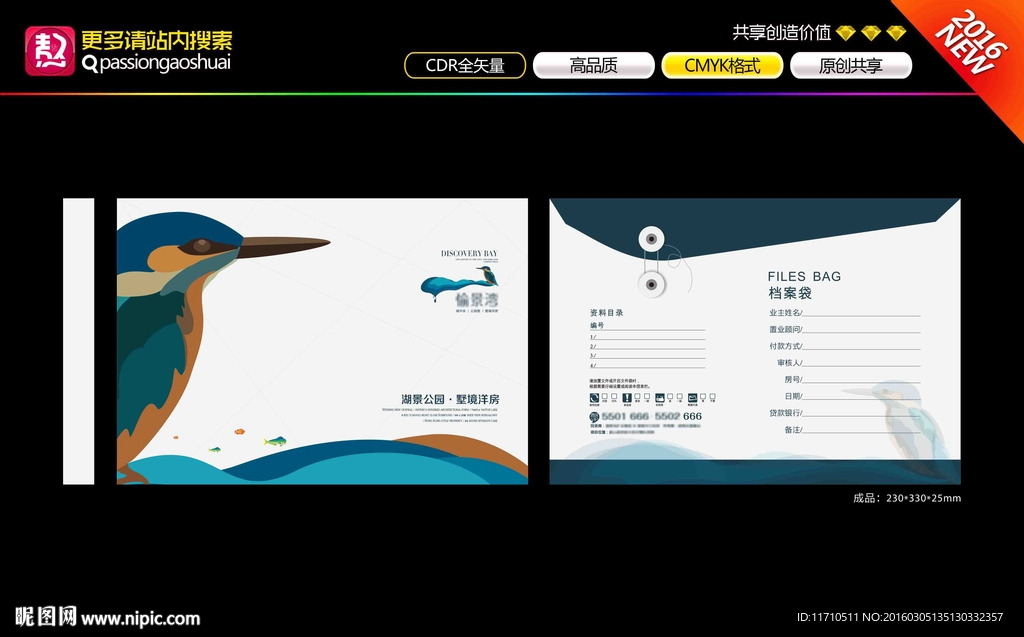Click the 业主姓名 field line
Viewport: 1024px width, 637px height.
(x=844, y=313)
